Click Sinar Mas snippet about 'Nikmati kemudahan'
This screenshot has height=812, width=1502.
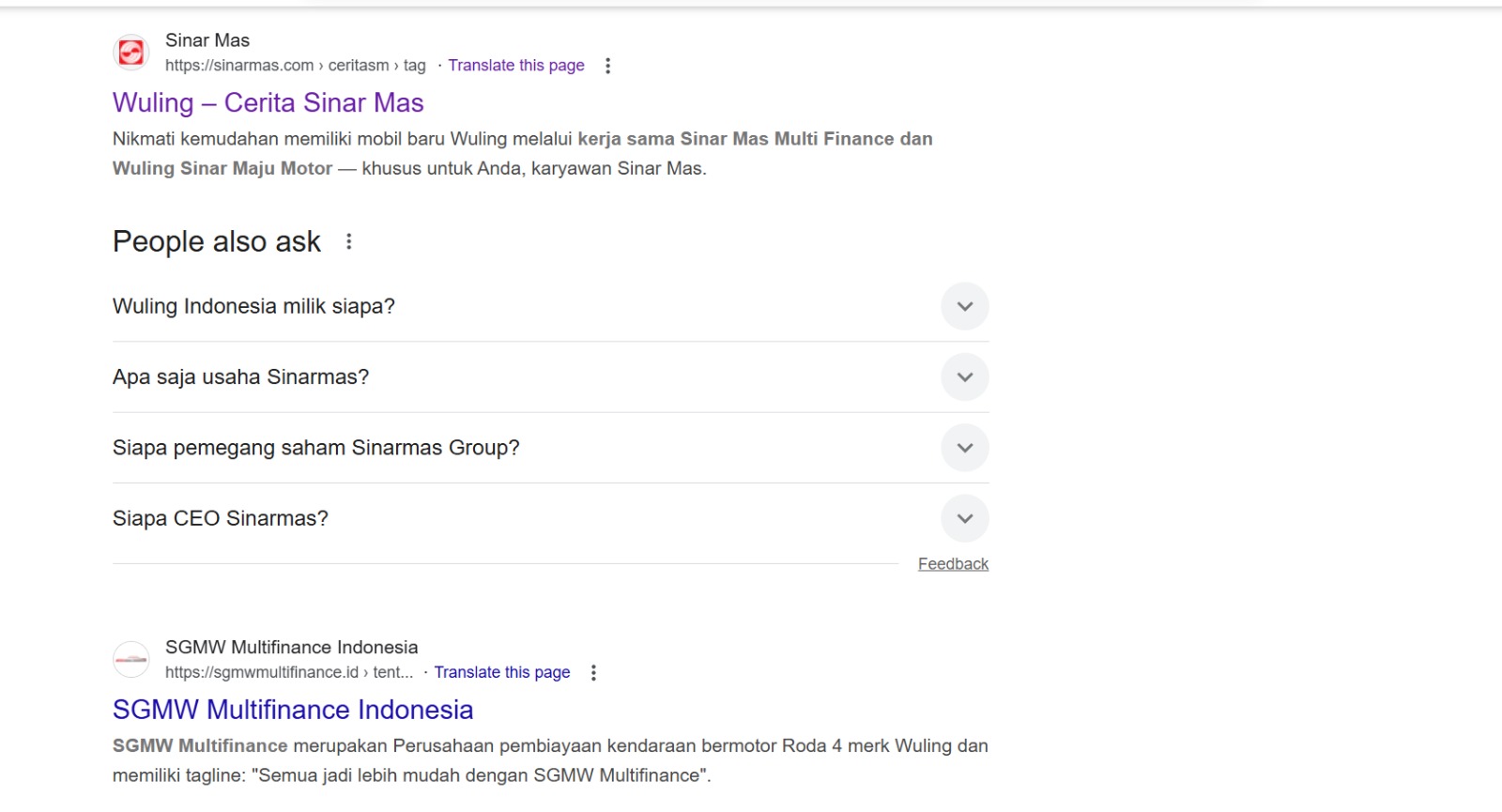click(523, 154)
